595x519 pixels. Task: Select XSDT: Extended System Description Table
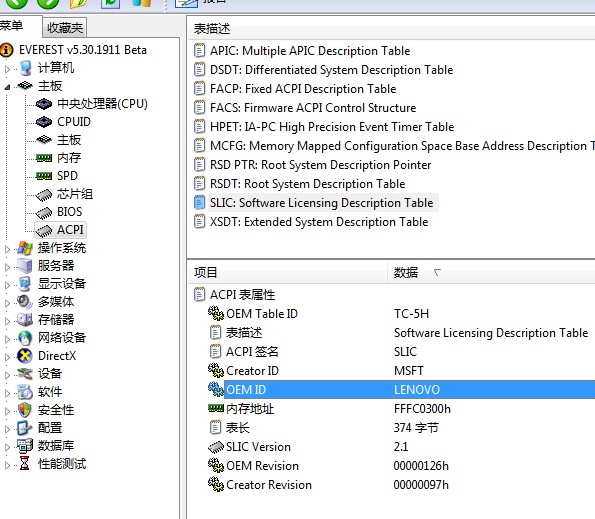(x=319, y=222)
